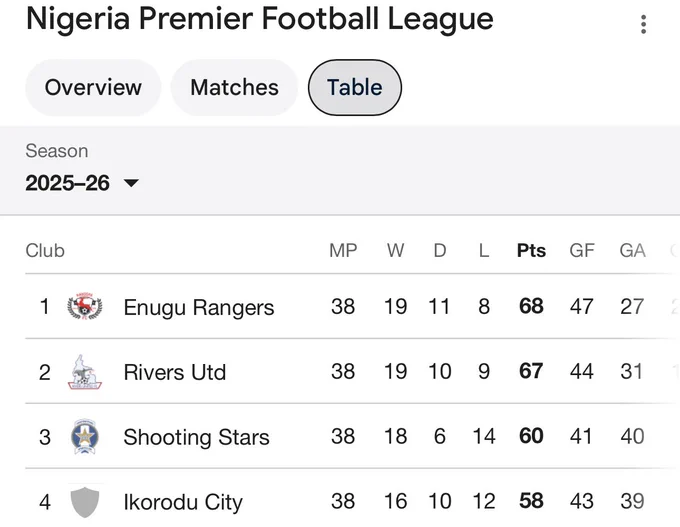Open the Shooting Stars team link
Image resolution: width=680 pixels, height=527 pixels.
(x=196, y=437)
